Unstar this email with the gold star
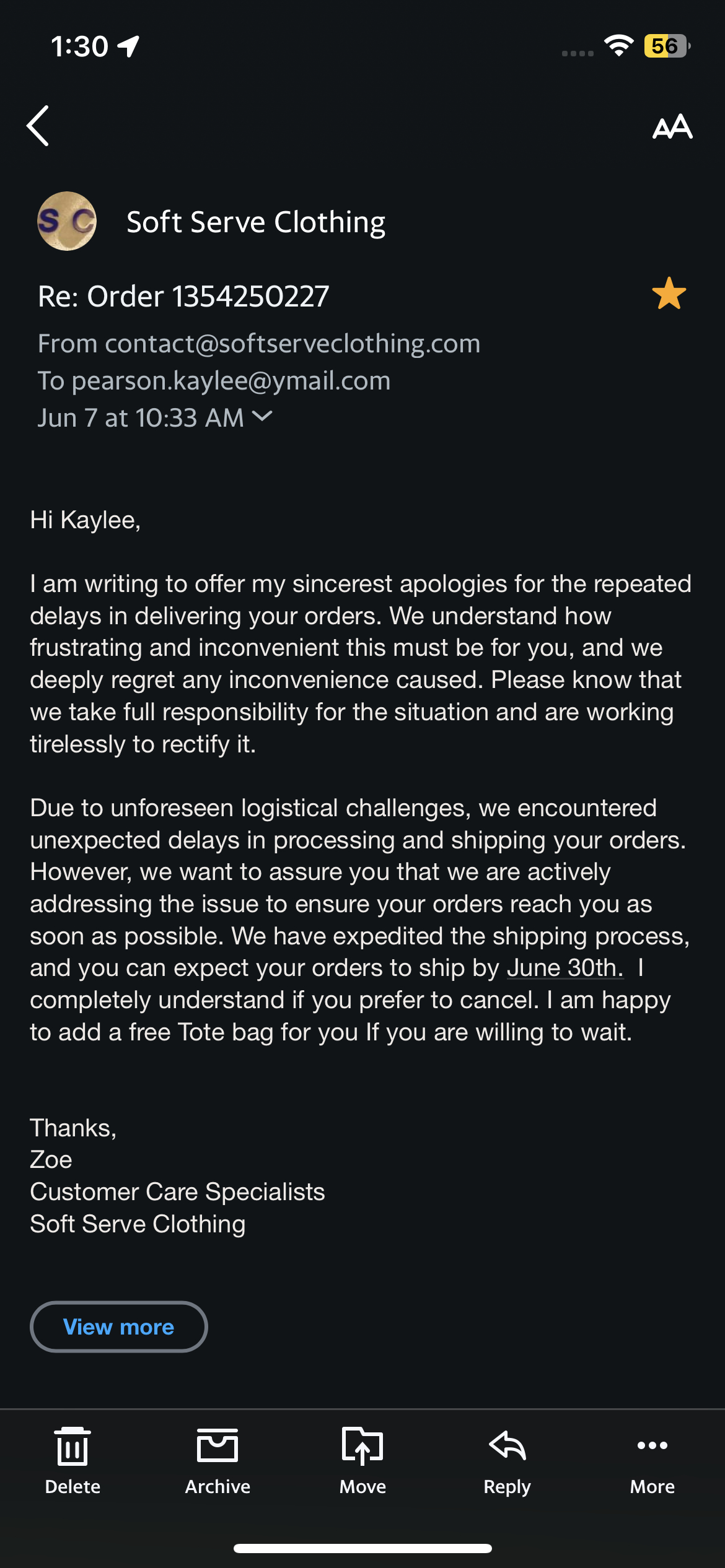The height and width of the screenshot is (1568, 725). (x=669, y=294)
